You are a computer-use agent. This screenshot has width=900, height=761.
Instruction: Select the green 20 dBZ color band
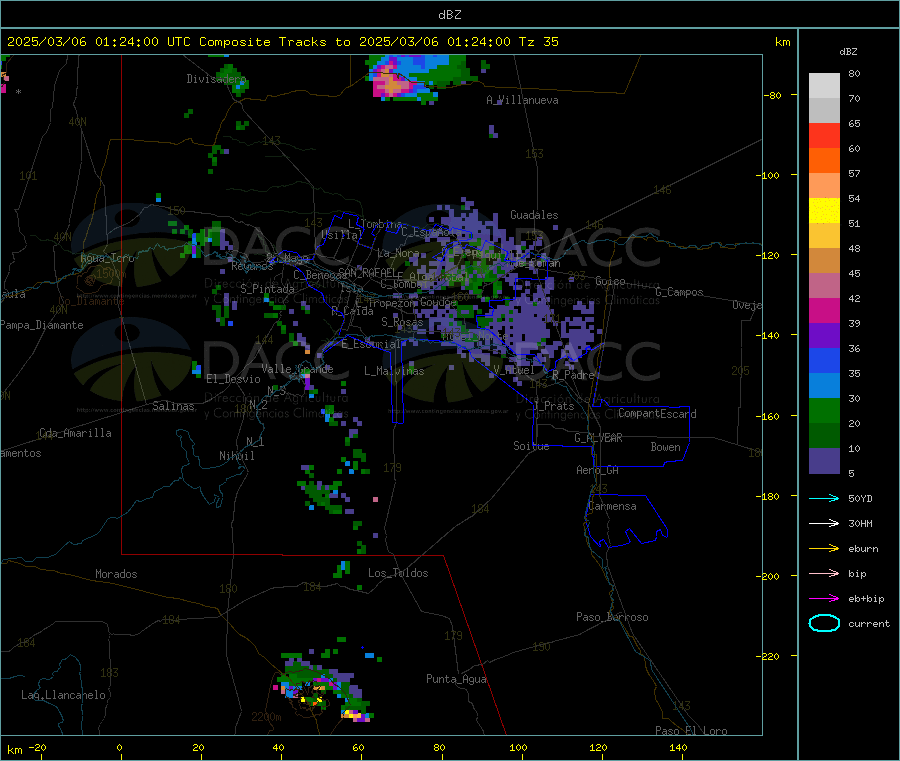pyautogui.click(x=824, y=410)
